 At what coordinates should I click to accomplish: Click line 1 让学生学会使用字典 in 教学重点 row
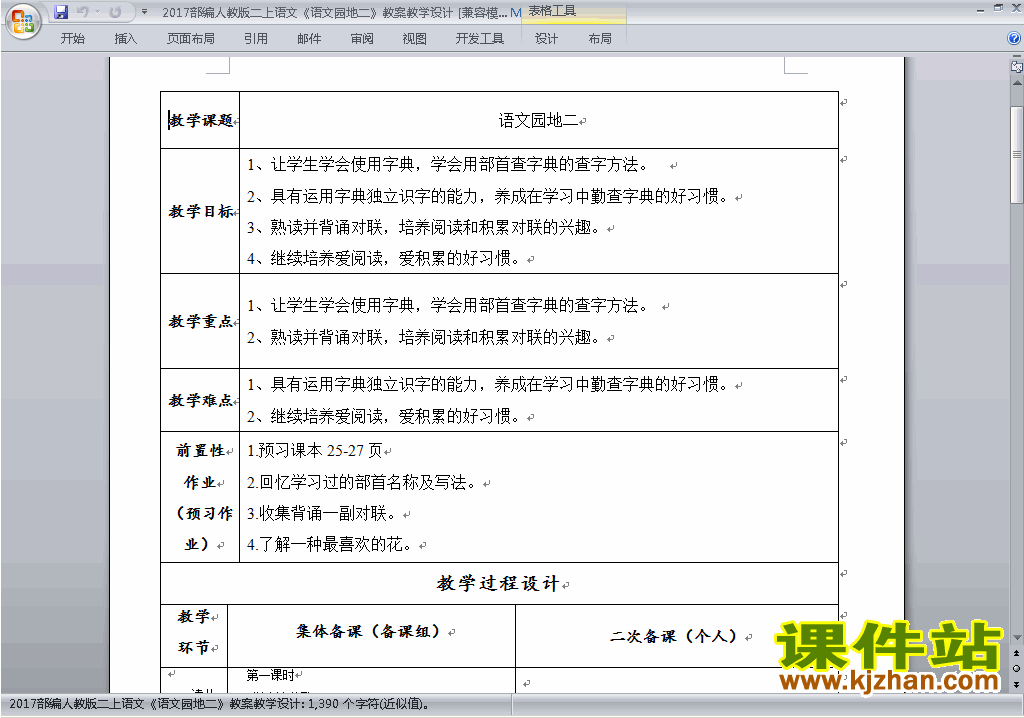pyautogui.click(x=447, y=306)
